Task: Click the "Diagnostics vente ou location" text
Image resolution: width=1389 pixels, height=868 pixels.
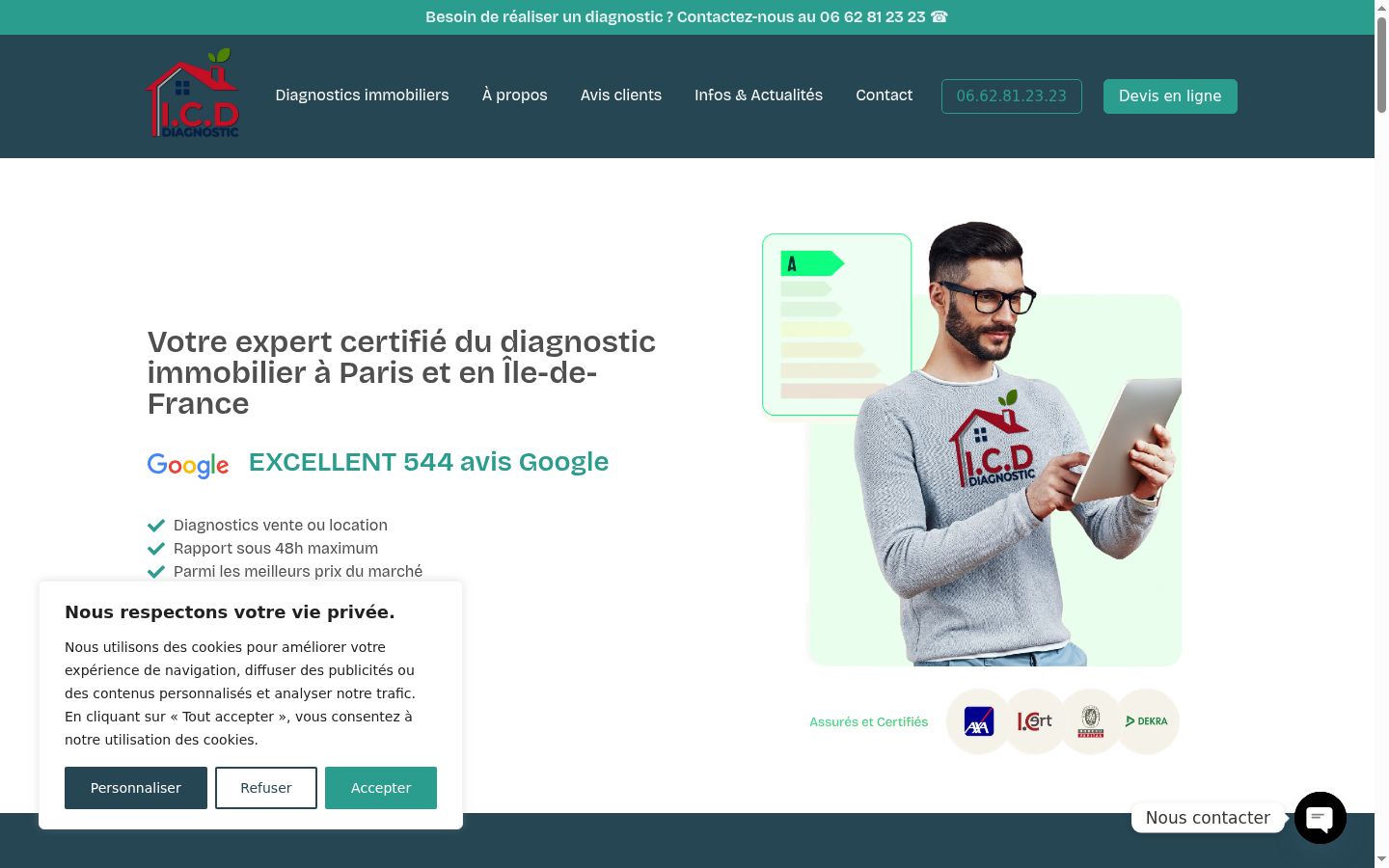Action: tap(281, 525)
